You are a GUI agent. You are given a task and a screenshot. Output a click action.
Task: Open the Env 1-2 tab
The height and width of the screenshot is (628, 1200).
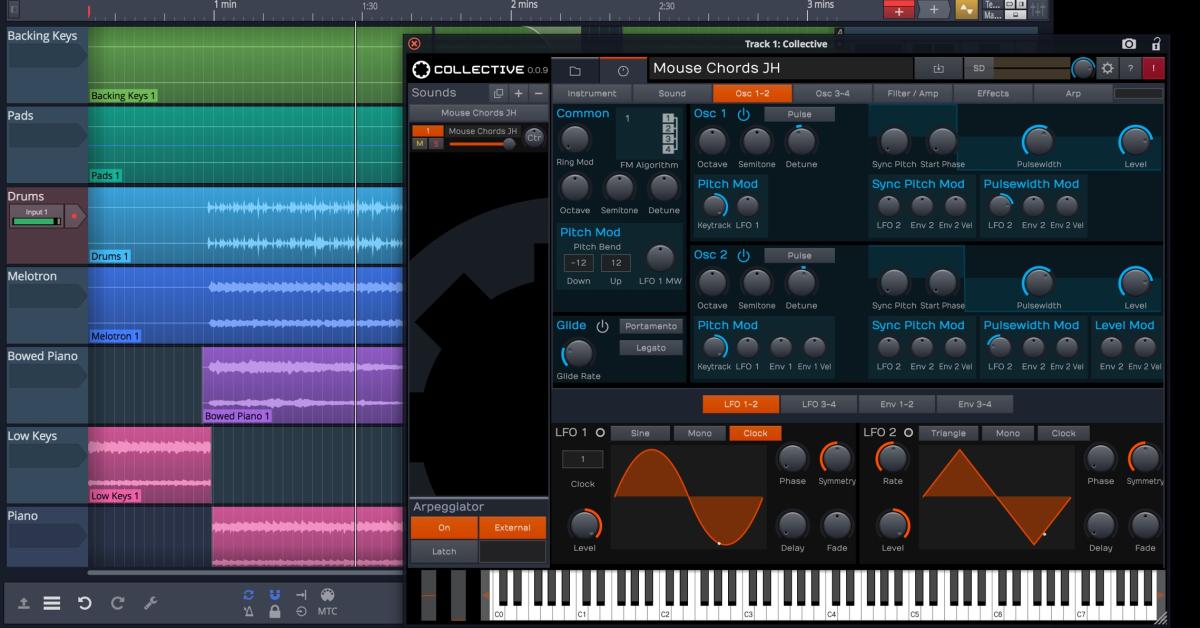click(896, 404)
